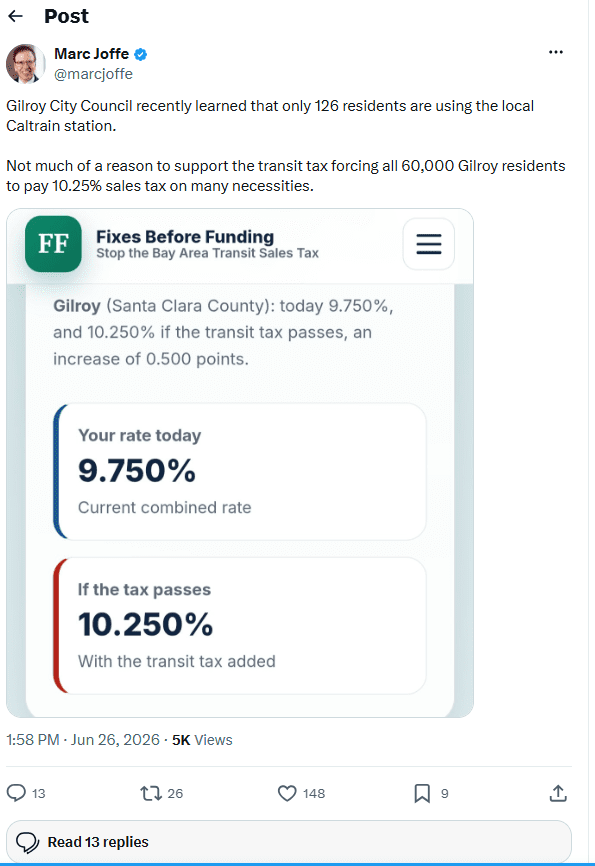Click the Fixes Before Funding title
595x866 pixels.
pos(185,236)
